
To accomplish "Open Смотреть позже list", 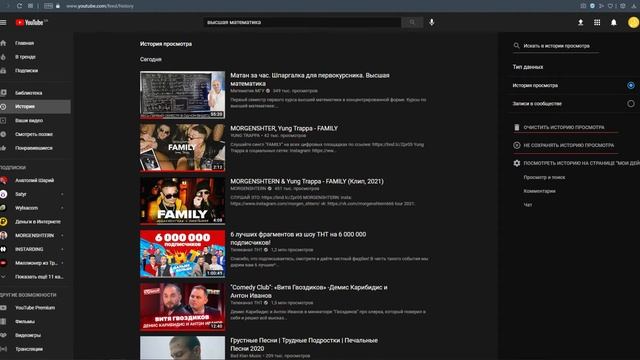I will [35, 134].
